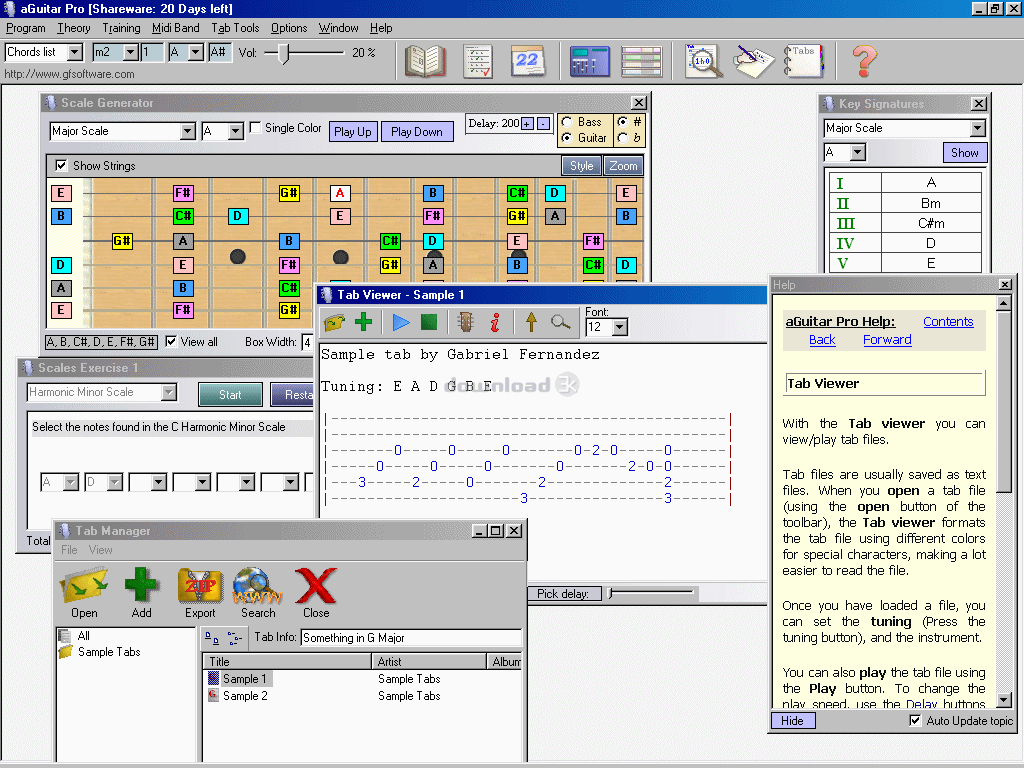
Task: Toggle Single Color checkbox
Action: pyautogui.click(x=255, y=127)
